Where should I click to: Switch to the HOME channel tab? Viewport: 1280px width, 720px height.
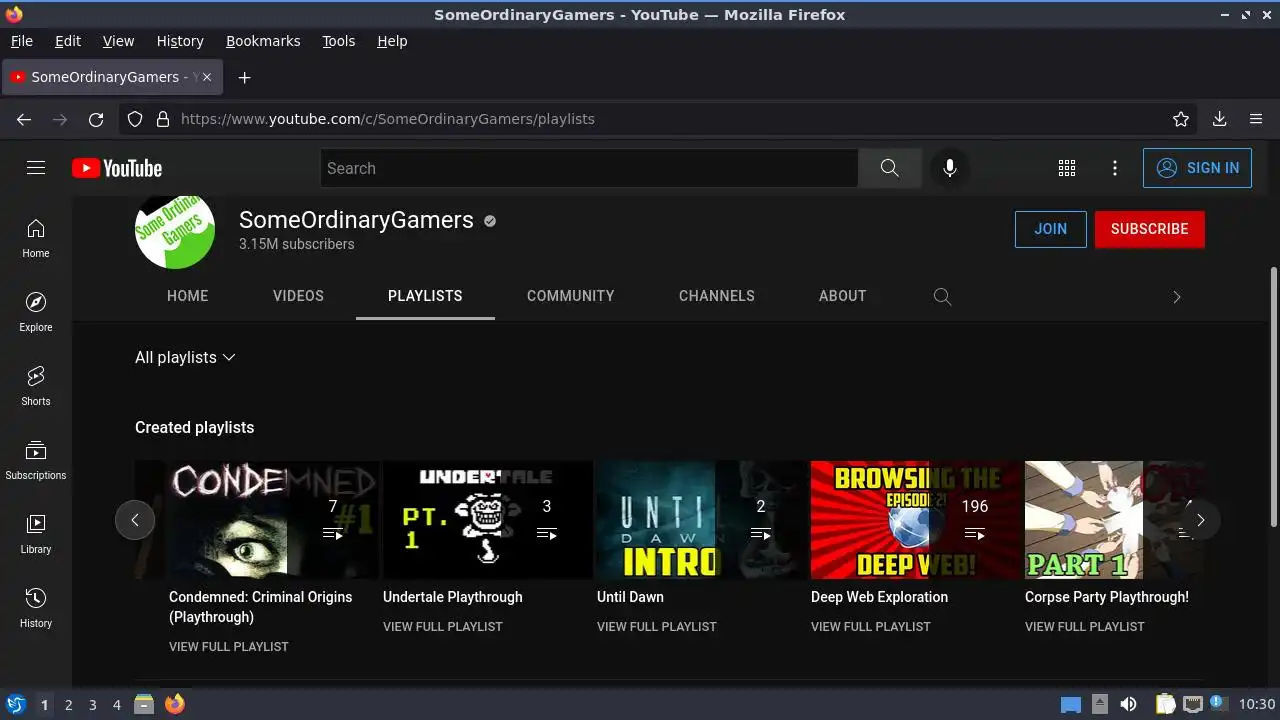[188, 296]
